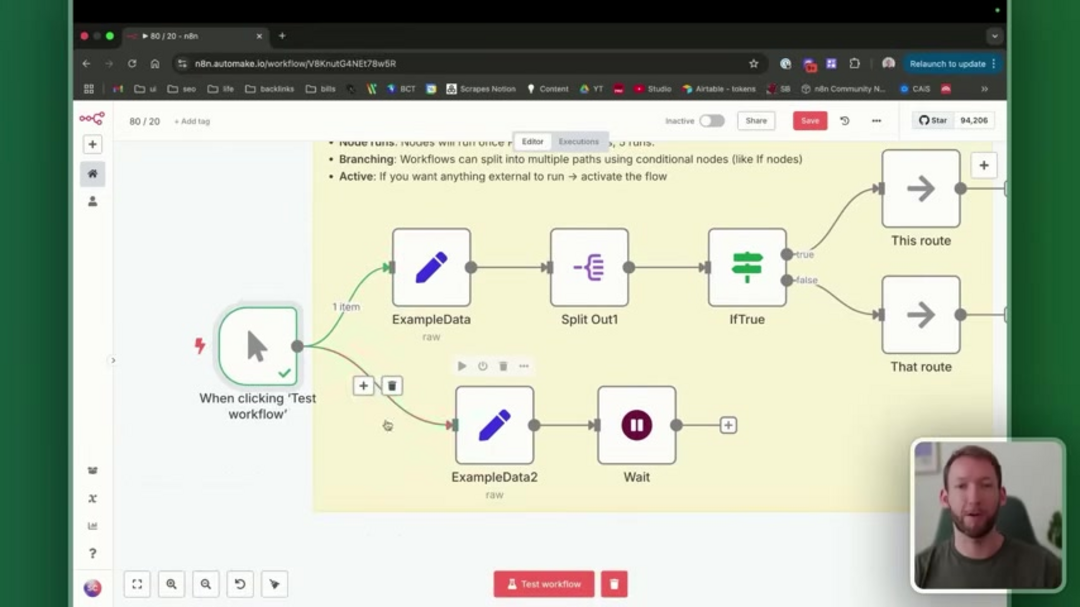The width and height of the screenshot is (1080, 607).
Task: Select the Split Out1 node
Action: pyautogui.click(x=589, y=267)
